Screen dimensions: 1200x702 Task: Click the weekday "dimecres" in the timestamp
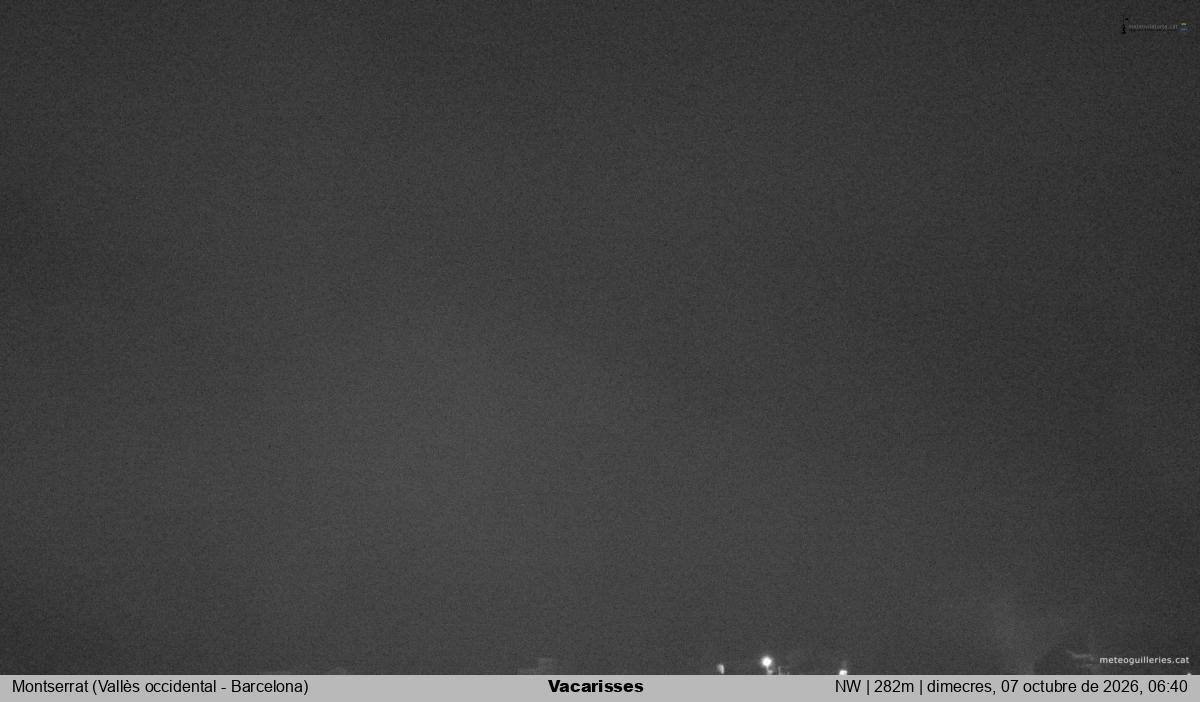pyautogui.click(x=958, y=686)
